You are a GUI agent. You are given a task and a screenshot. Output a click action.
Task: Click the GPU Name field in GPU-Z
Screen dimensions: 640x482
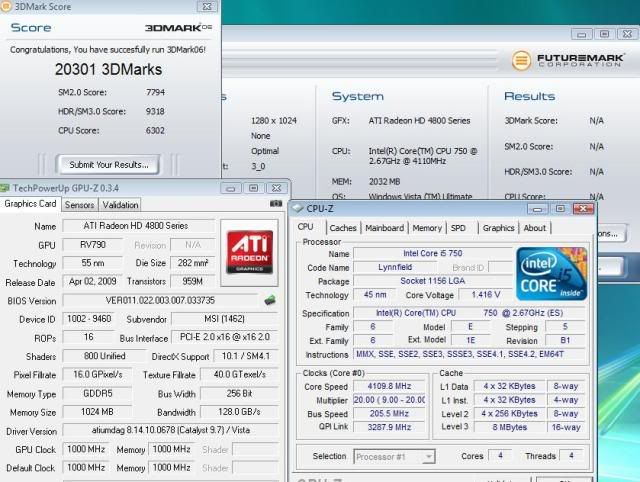click(140, 226)
